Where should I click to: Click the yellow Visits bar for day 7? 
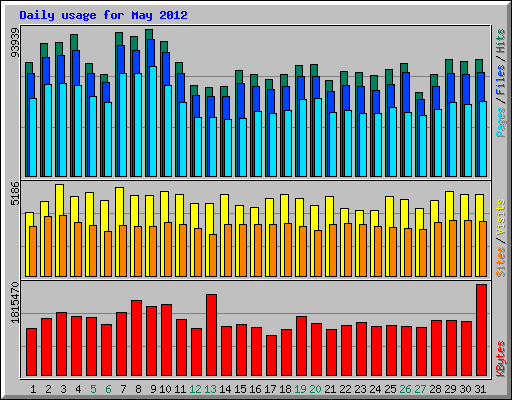(x=120, y=206)
